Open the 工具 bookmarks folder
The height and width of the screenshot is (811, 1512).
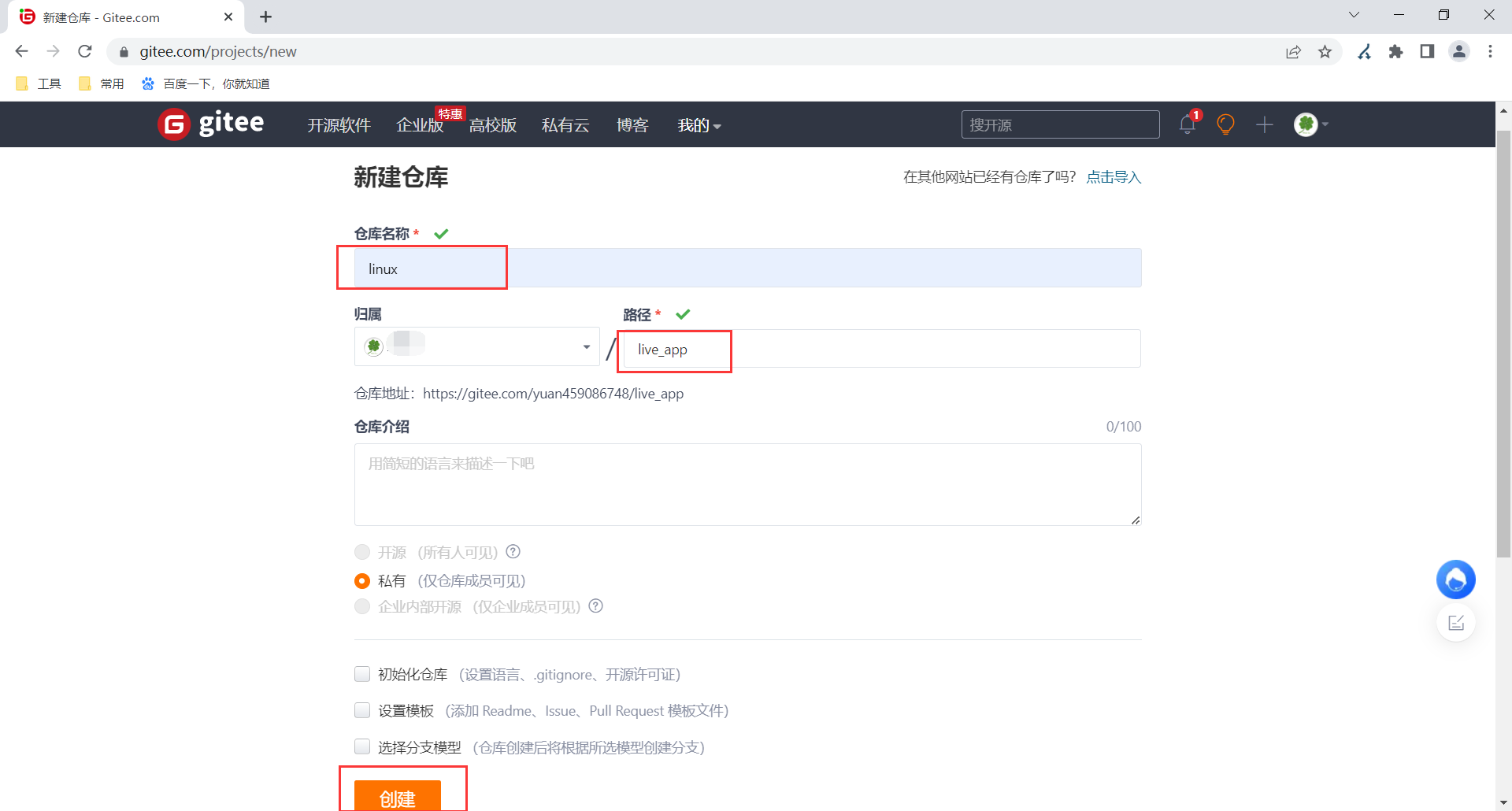point(39,83)
